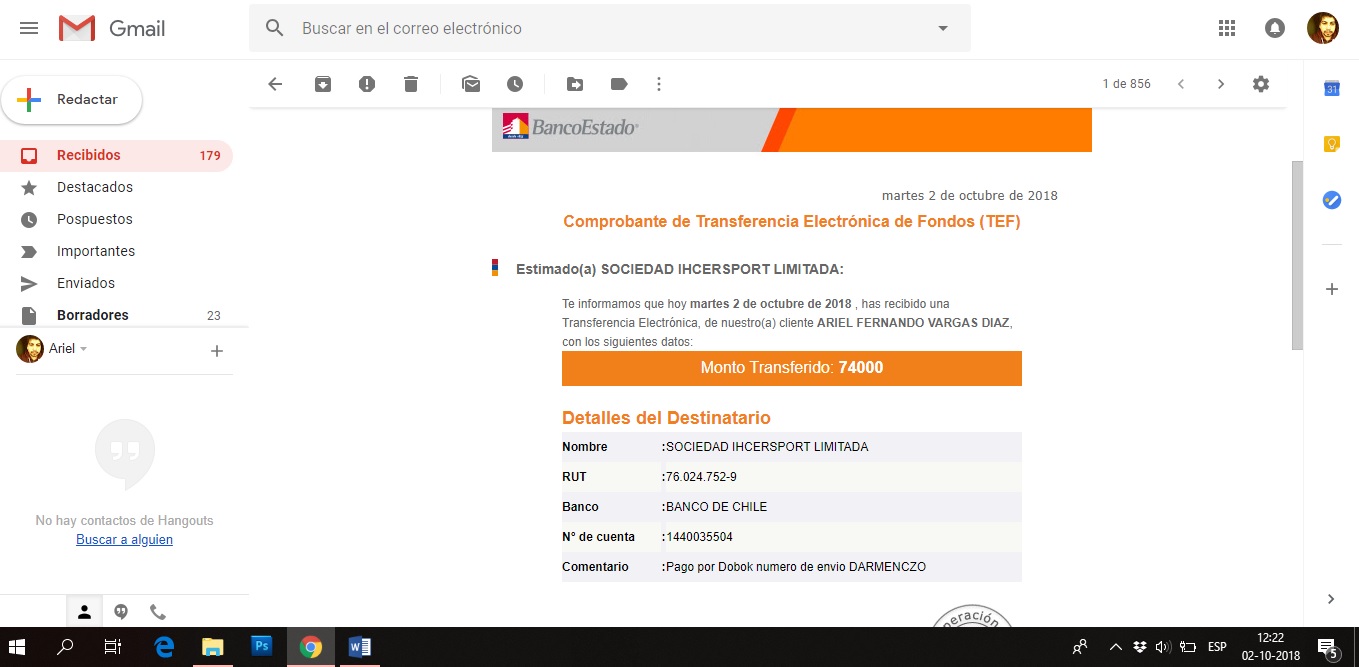1359x667 pixels.
Task: Delete this email with trash icon
Action: 411,84
